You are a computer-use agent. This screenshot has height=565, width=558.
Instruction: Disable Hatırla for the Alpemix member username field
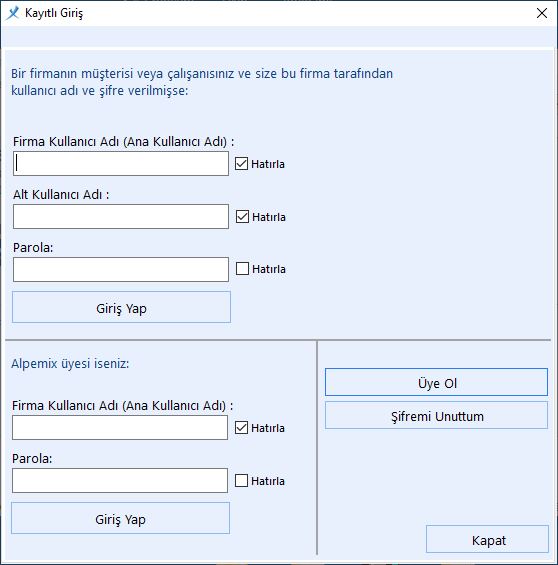pos(241,428)
